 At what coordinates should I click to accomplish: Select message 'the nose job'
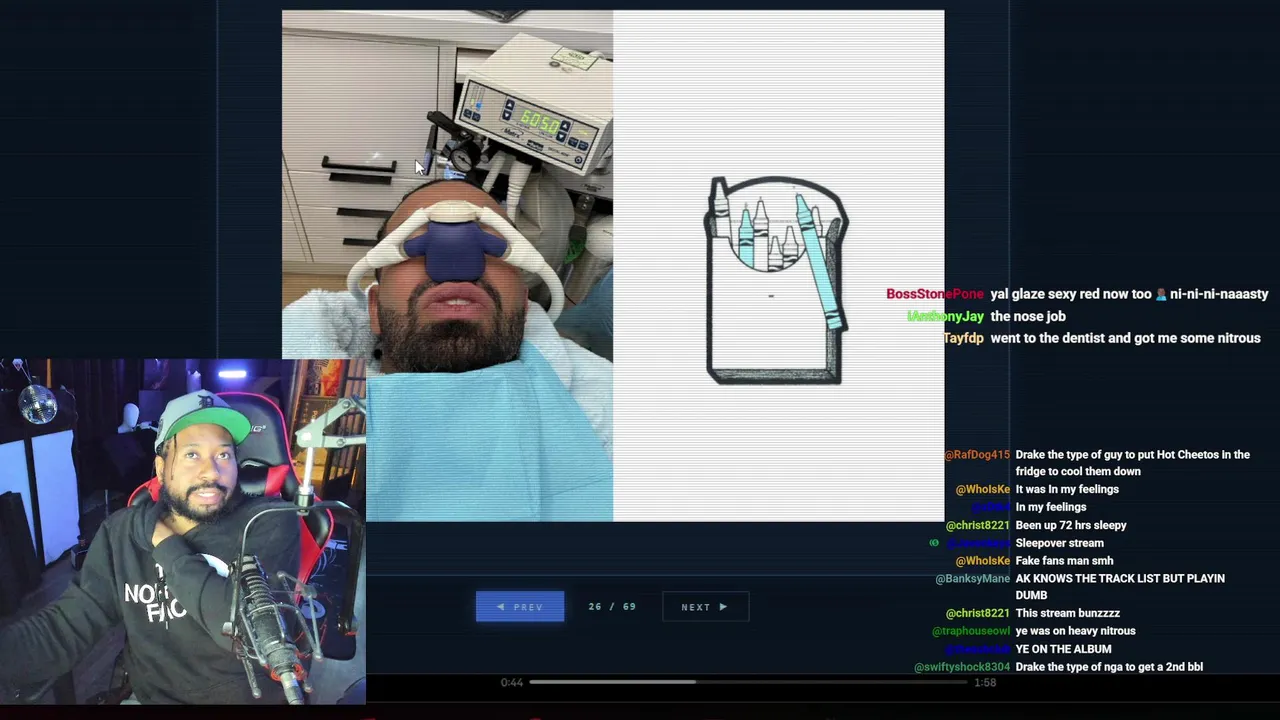[1028, 316]
